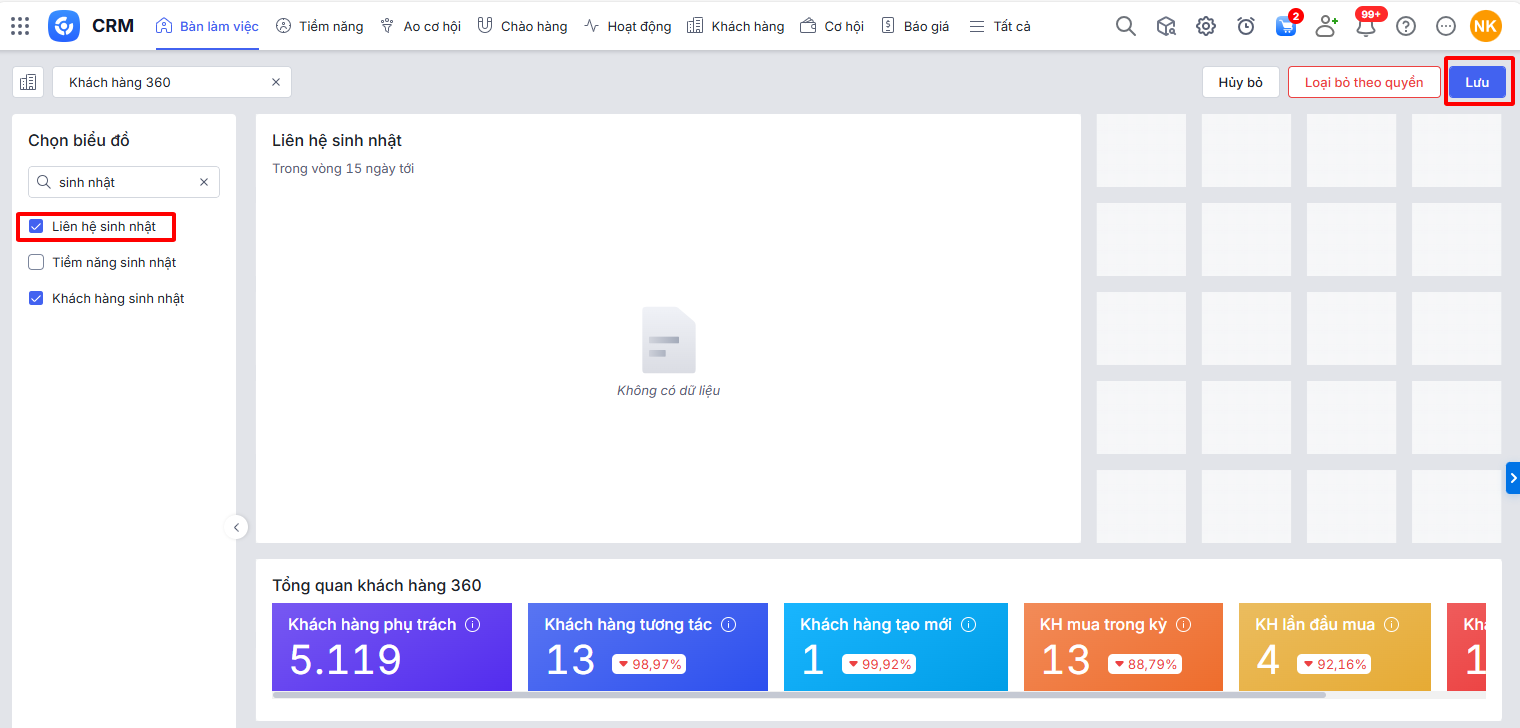Click the horizontal scrollbar under summary cards
1520x728 pixels.
(798, 695)
